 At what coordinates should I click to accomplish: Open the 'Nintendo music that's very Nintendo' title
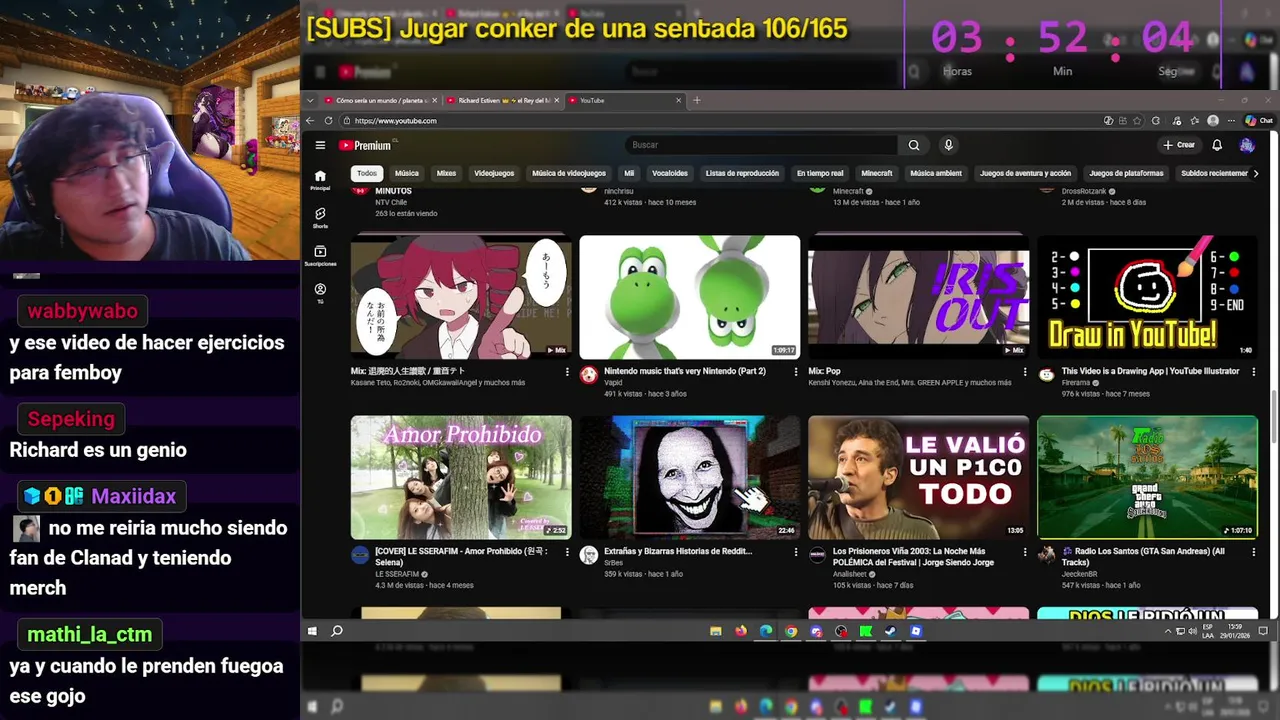(685, 371)
